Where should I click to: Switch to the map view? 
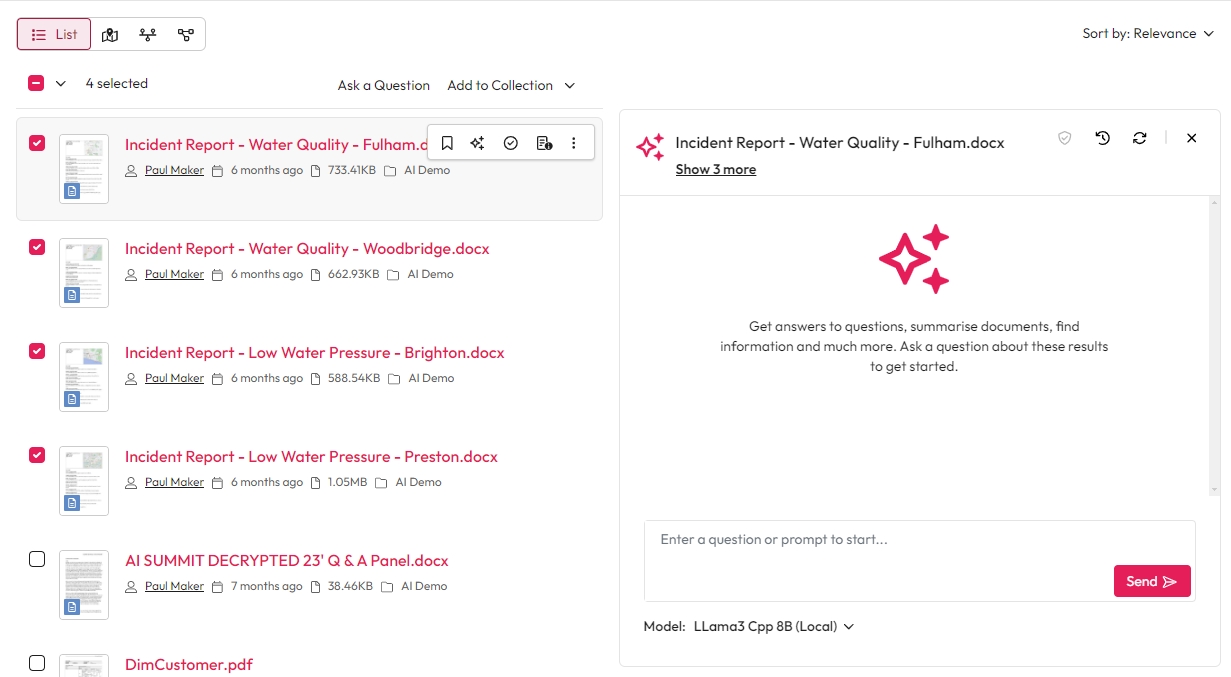[x=110, y=35]
